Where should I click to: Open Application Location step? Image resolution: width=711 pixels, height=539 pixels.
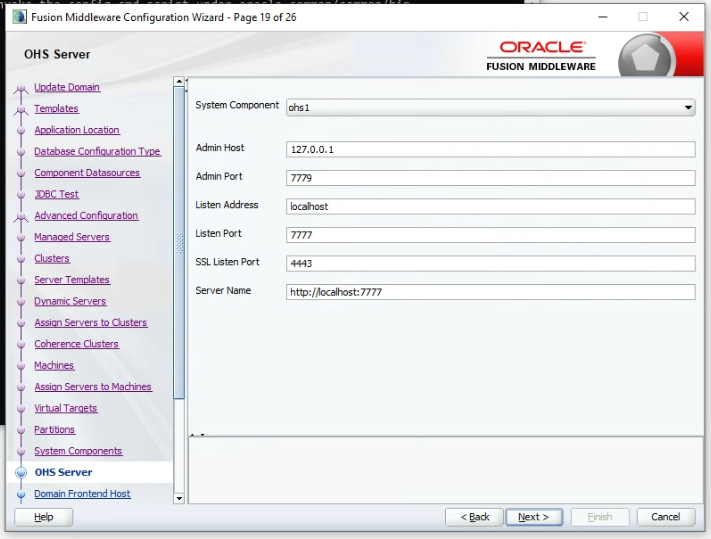77,130
